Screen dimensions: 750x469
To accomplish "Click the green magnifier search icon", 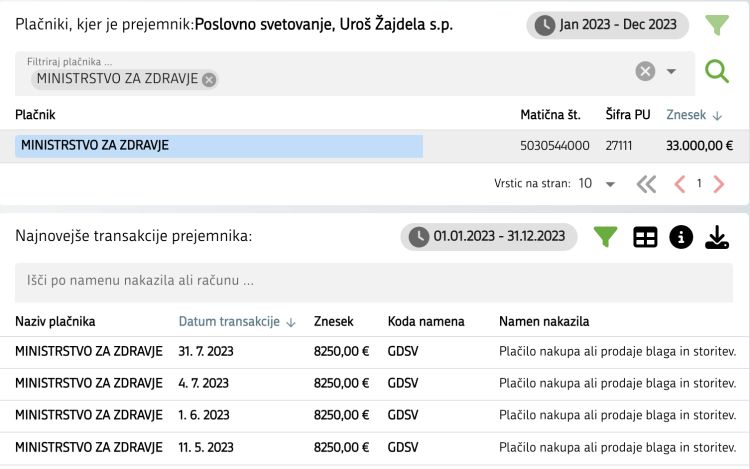I will (717, 72).
